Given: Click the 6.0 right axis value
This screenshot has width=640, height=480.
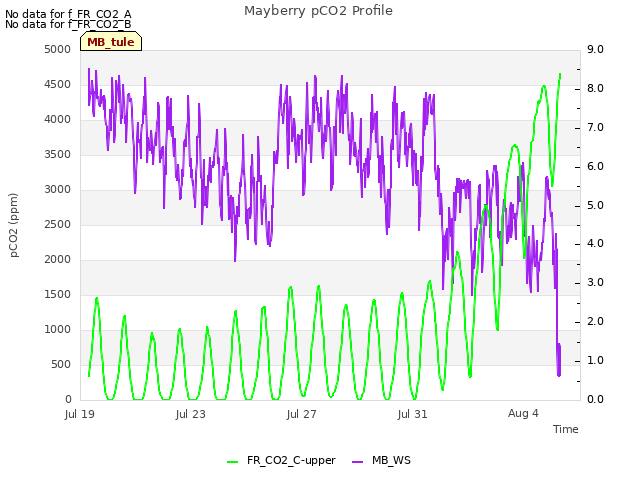Looking at the screenshot, I should pyautogui.click(x=595, y=167).
